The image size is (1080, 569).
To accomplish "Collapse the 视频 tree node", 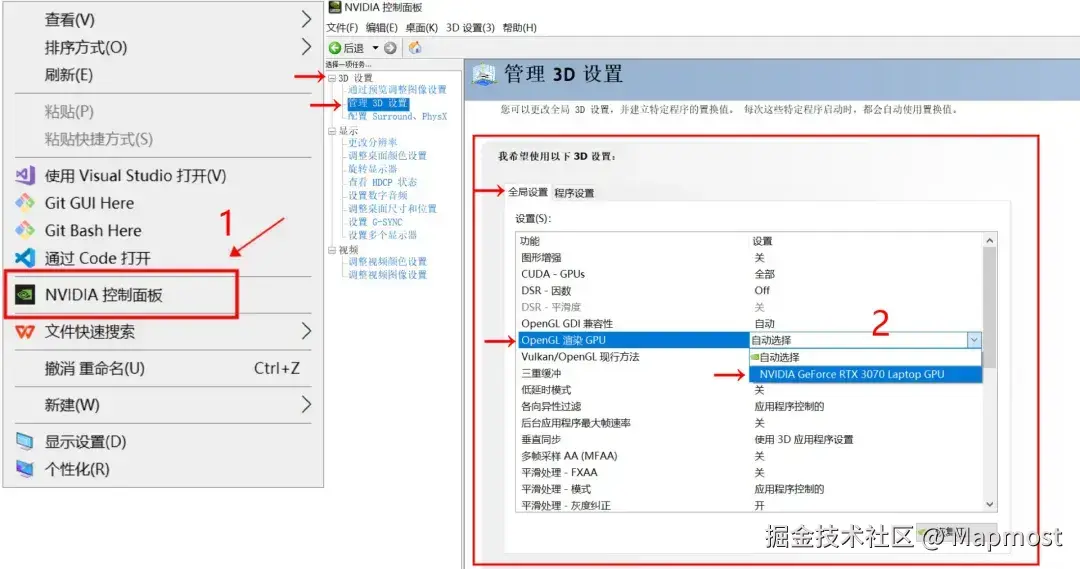I will tap(331, 250).
